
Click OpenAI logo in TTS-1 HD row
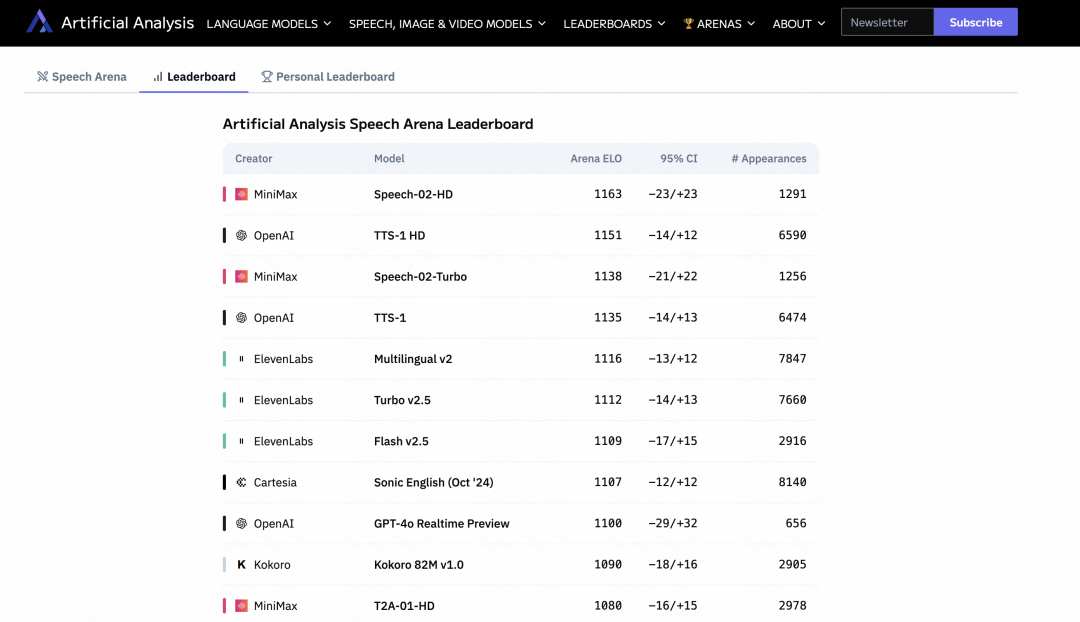[x=241, y=236]
